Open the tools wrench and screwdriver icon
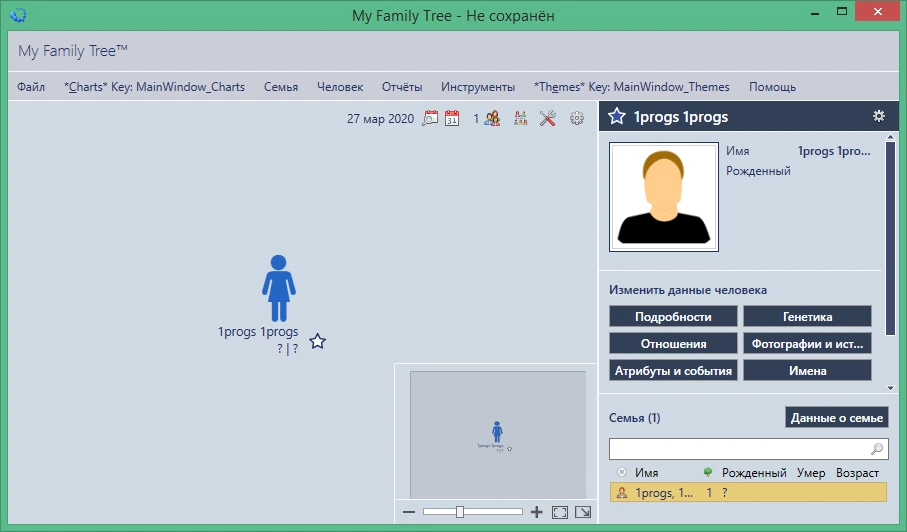The image size is (907, 532). pyautogui.click(x=547, y=119)
